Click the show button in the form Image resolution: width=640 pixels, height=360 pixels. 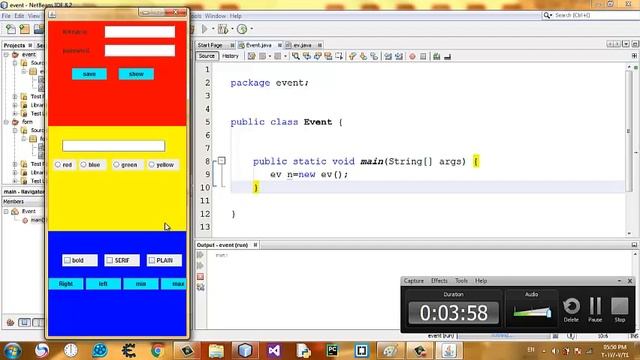pyautogui.click(x=136, y=74)
